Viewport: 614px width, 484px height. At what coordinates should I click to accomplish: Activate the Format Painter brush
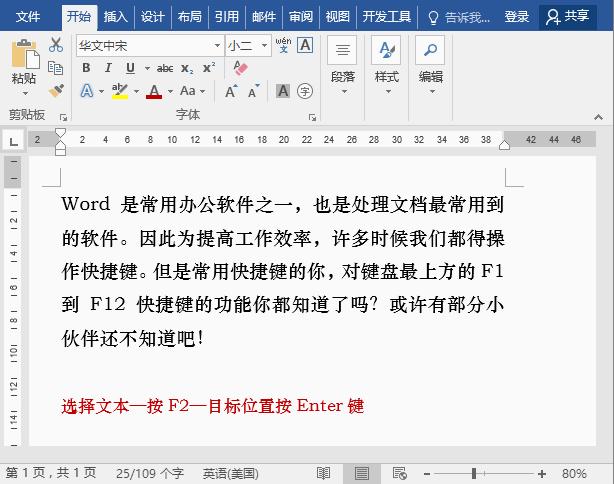click(x=56, y=91)
